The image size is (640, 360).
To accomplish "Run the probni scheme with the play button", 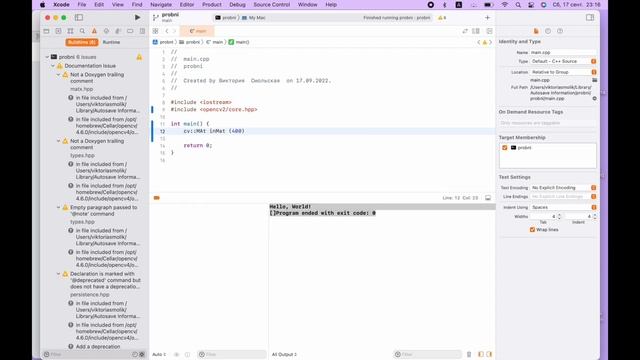I will pyautogui.click(x=138, y=18).
